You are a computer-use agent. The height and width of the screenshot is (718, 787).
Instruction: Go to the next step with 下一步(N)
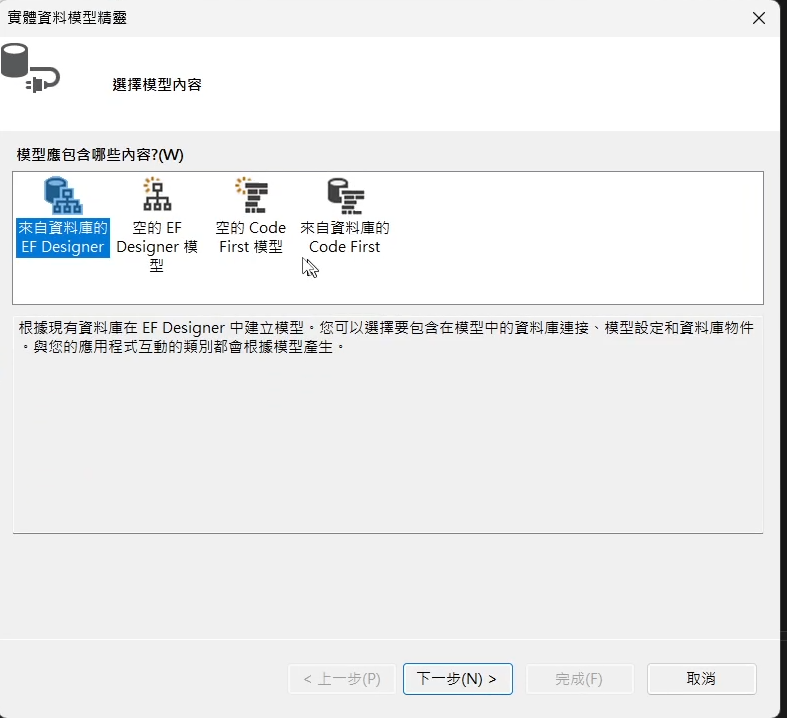pyautogui.click(x=458, y=679)
